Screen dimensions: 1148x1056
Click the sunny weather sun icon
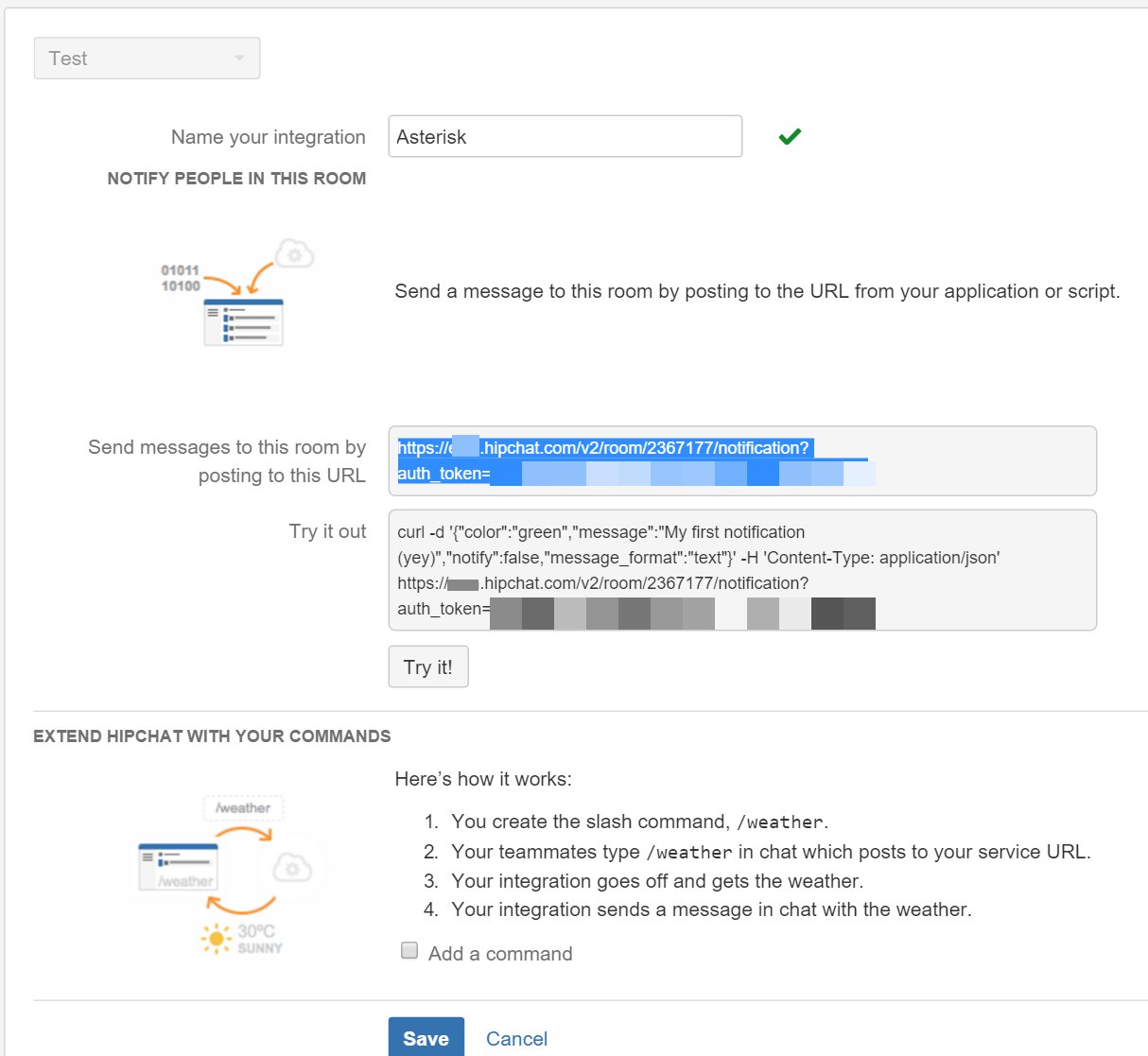coord(217,938)
